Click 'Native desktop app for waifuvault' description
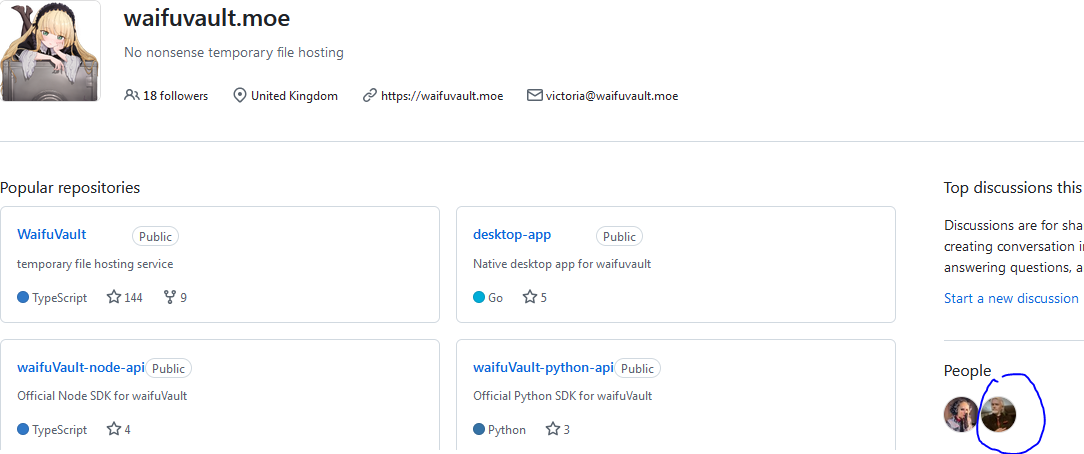 (562, 264)
